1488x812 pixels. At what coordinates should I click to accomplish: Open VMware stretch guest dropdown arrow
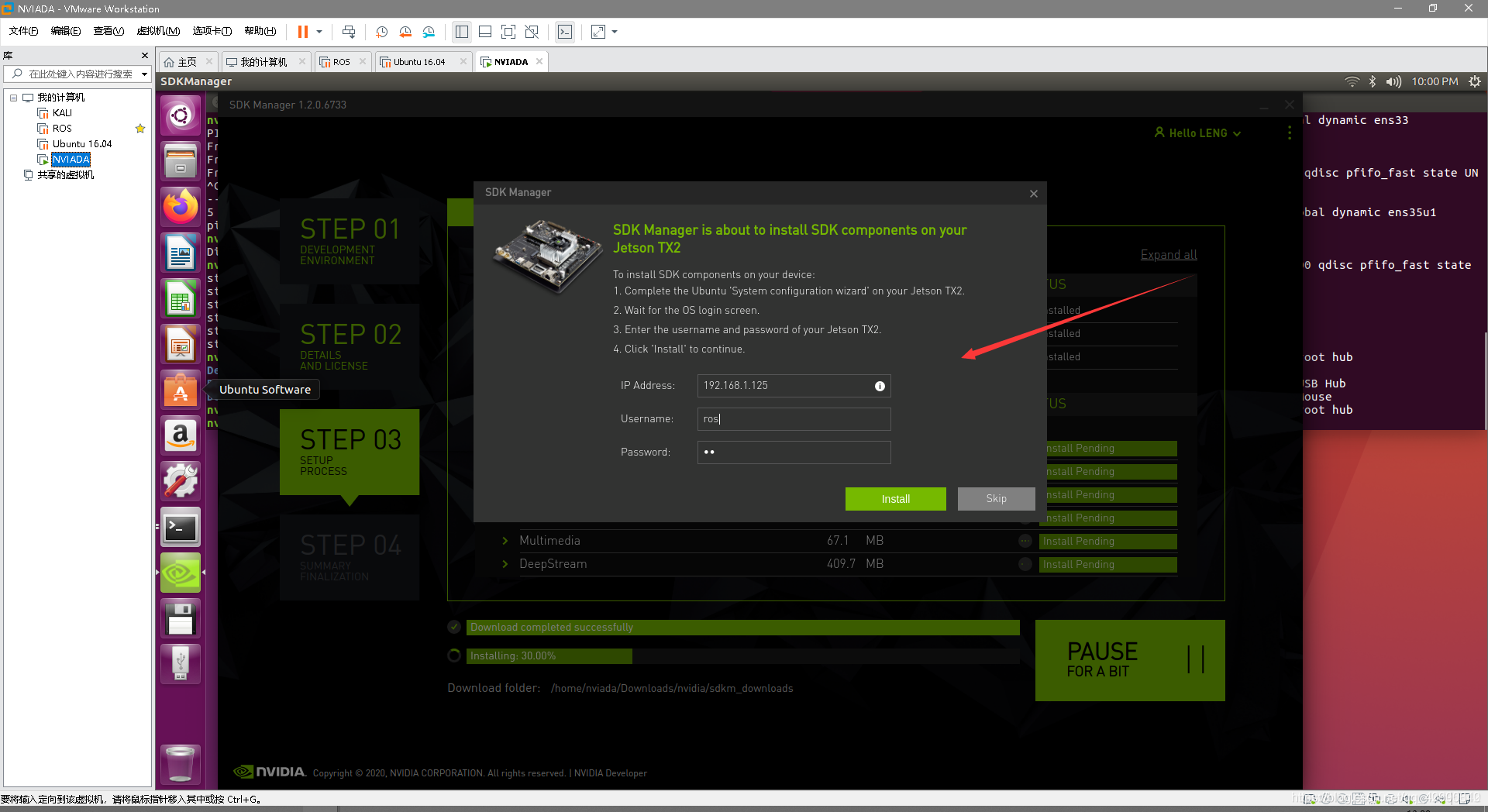[615, 32]
